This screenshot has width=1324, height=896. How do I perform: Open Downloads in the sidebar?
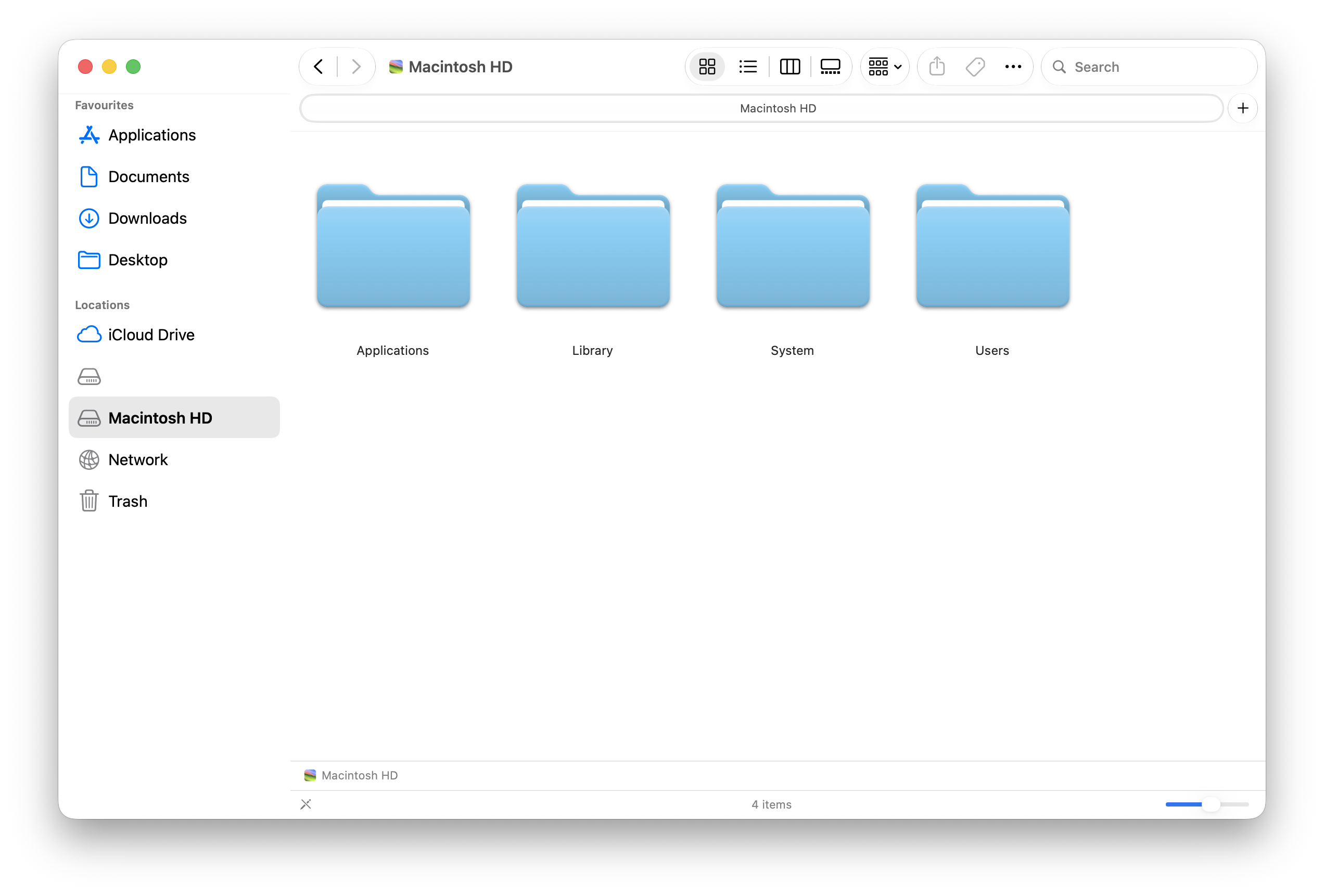pos(174,218)
